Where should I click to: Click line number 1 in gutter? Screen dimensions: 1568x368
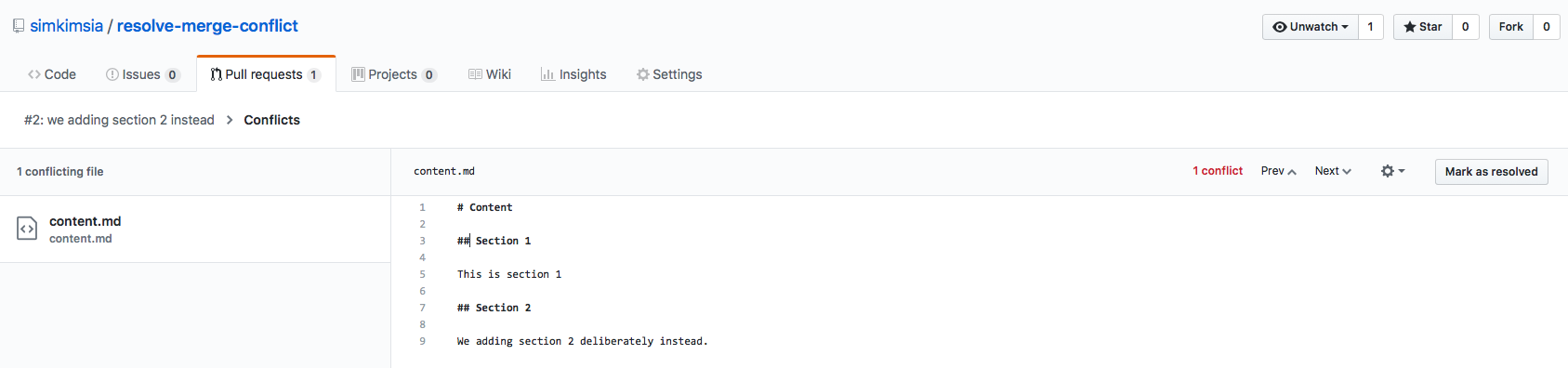click(x=422, y=207)
